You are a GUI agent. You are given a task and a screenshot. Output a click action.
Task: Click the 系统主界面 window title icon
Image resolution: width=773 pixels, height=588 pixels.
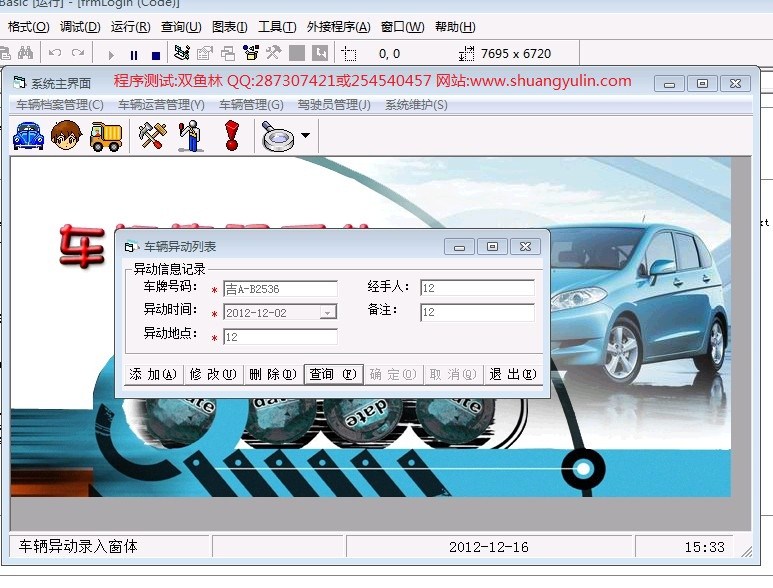tap(19, 83)
